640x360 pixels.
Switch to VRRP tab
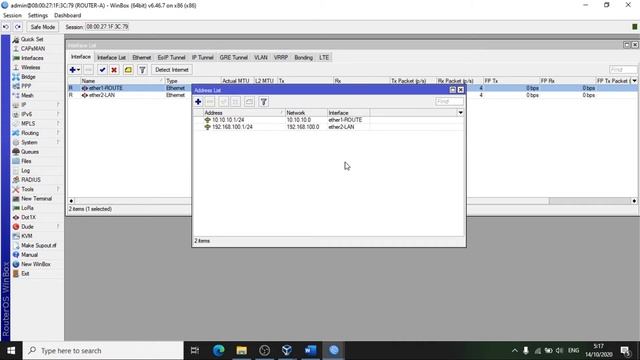pyautogui.click(x=281, y=58)
